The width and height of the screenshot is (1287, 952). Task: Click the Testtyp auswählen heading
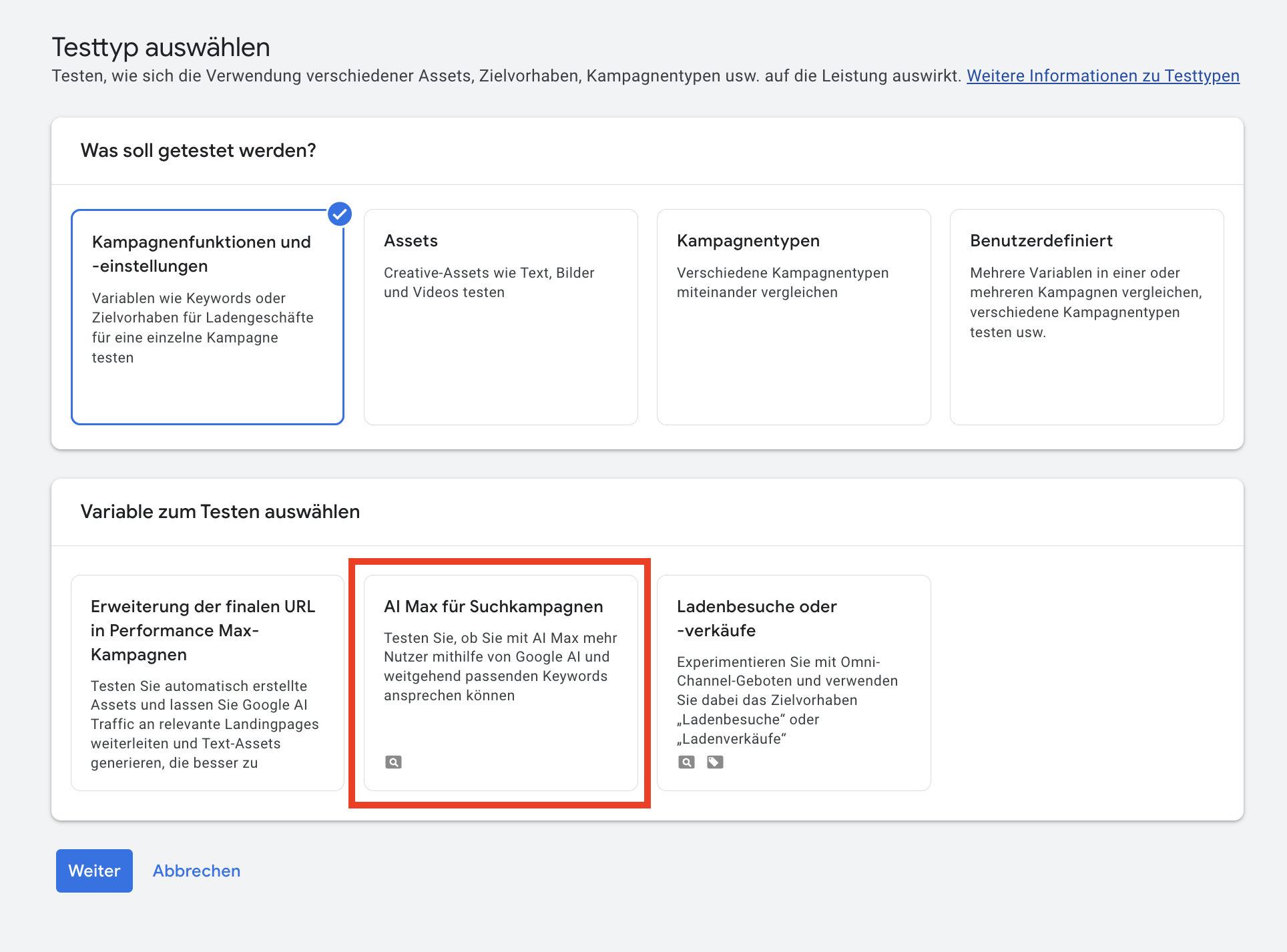tap(161, 47)
